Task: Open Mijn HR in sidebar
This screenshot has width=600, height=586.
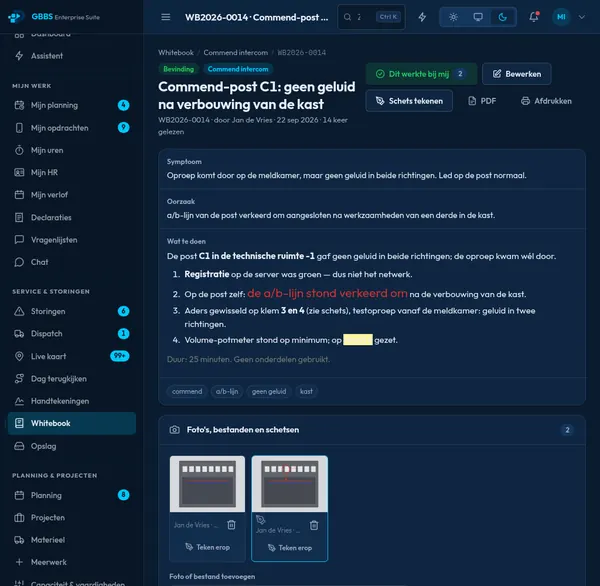Action: [x=72, y=173]
